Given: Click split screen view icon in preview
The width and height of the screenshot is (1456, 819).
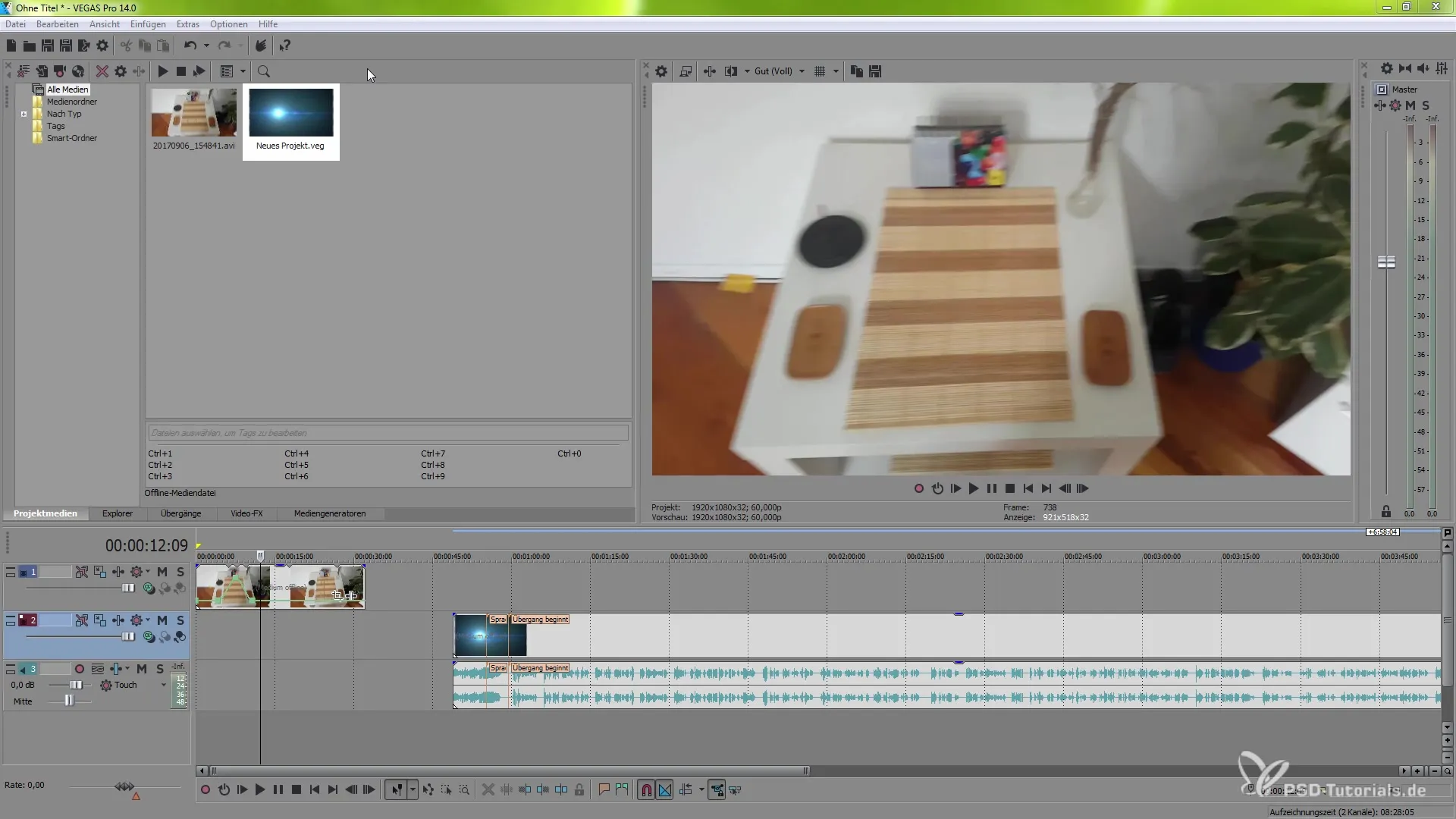Looking at the screenshot, I should tap(731, 71).
